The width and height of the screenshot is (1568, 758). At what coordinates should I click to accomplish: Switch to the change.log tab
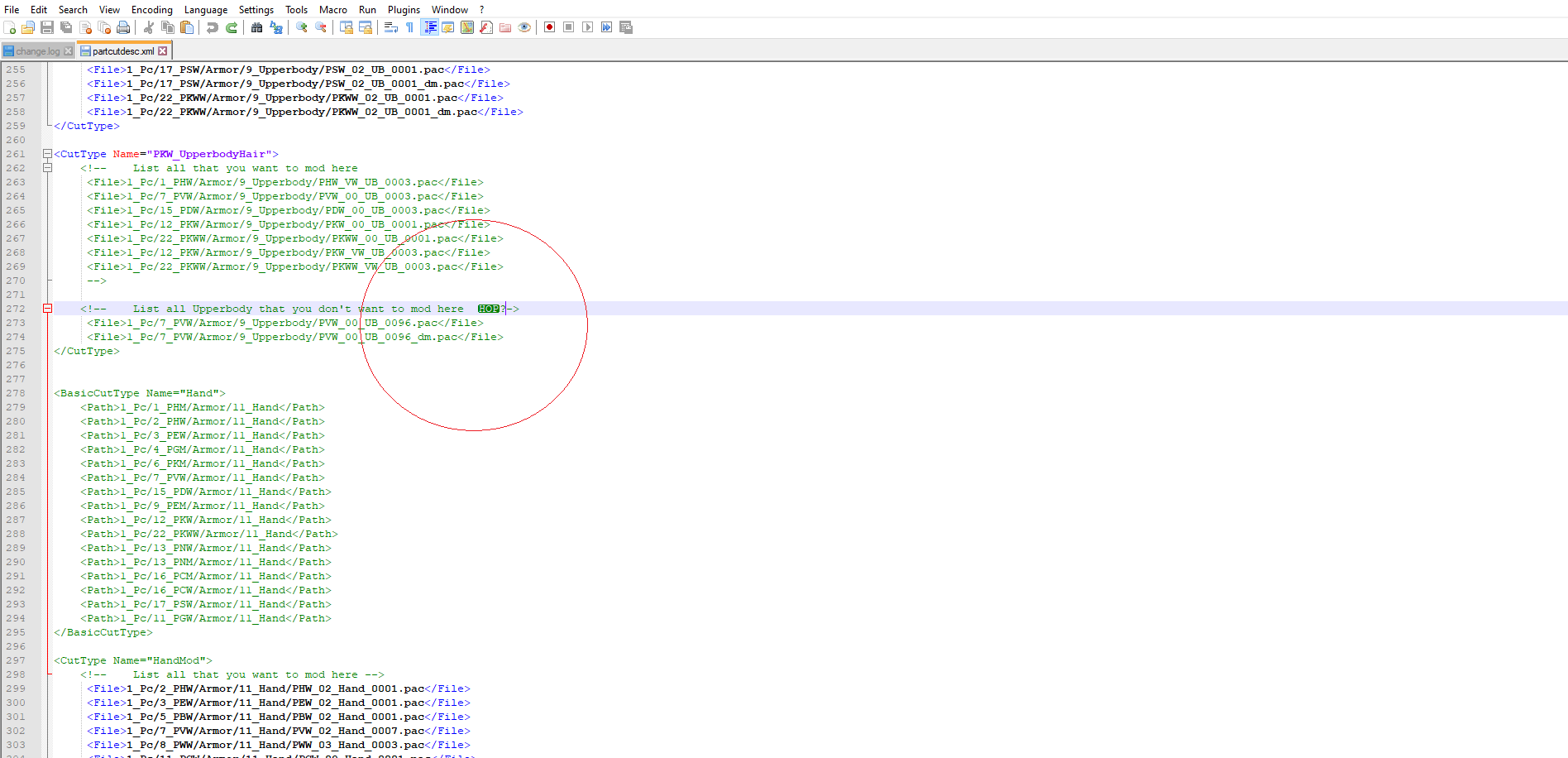pos(37,51)
